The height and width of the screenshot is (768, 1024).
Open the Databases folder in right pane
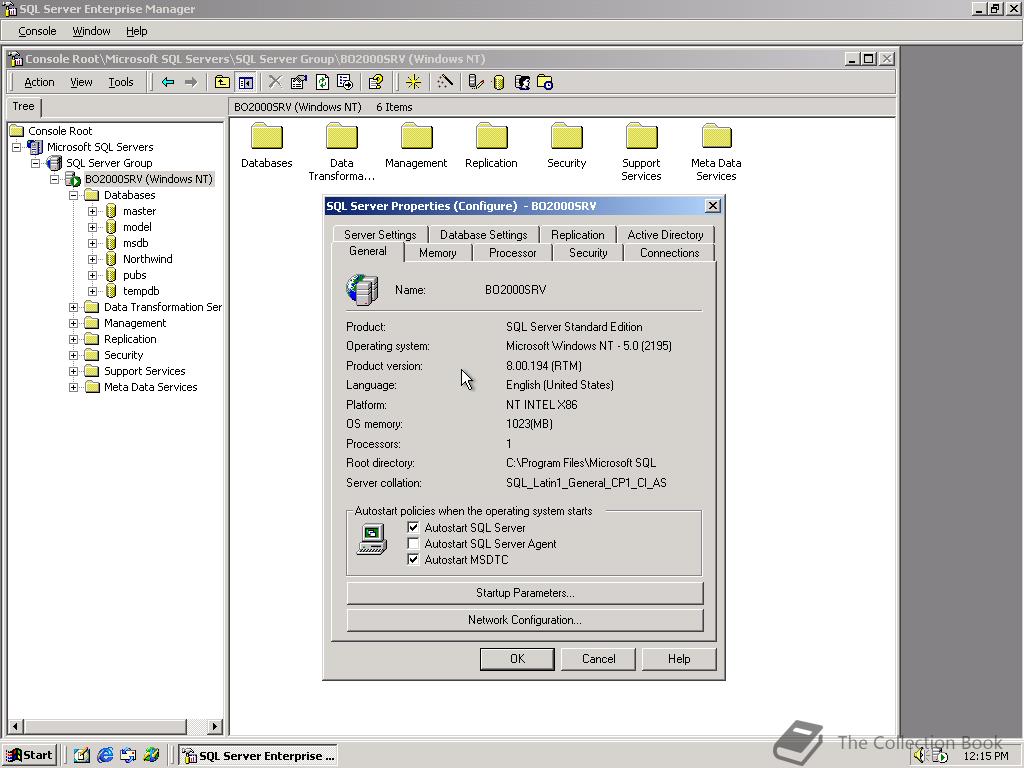click(266, 136)
